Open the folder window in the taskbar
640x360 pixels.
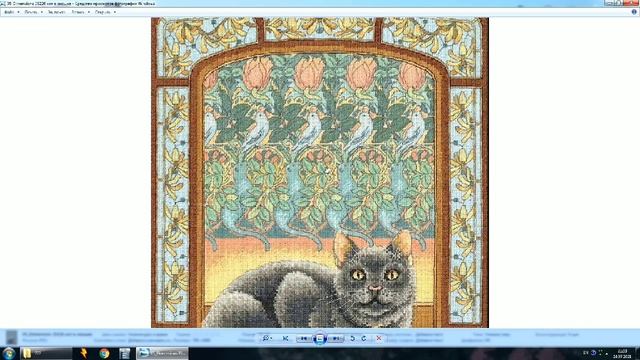(x=46, y=353)
